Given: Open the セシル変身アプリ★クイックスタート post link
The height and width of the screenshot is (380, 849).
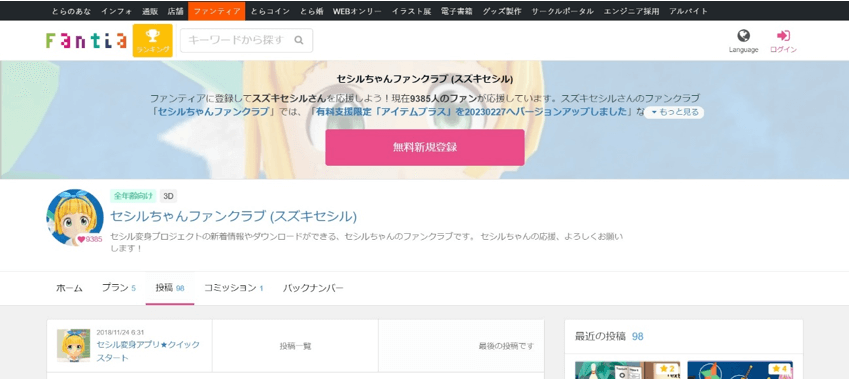Looking at the screenshot, I should tap(148, 351).
